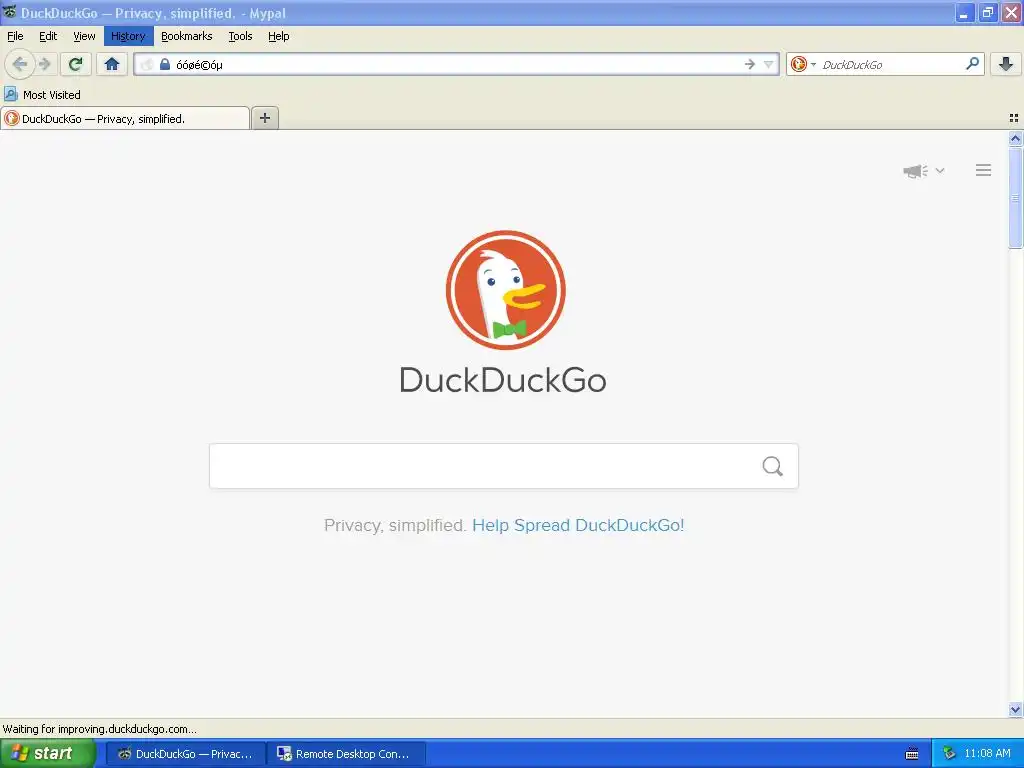The height and width of the screenshot is (768, 1024).
Task: Open the Downloads arrow button
Action: click(1006, 64)
